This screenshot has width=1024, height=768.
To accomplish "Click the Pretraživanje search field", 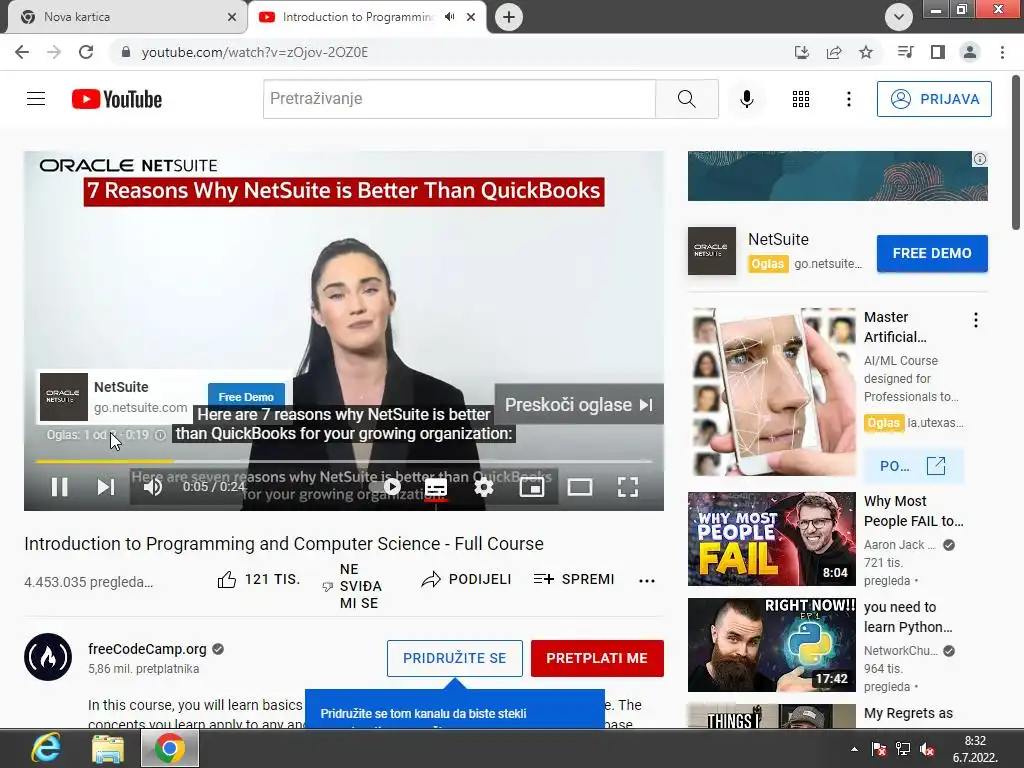I will click(459, 99).
